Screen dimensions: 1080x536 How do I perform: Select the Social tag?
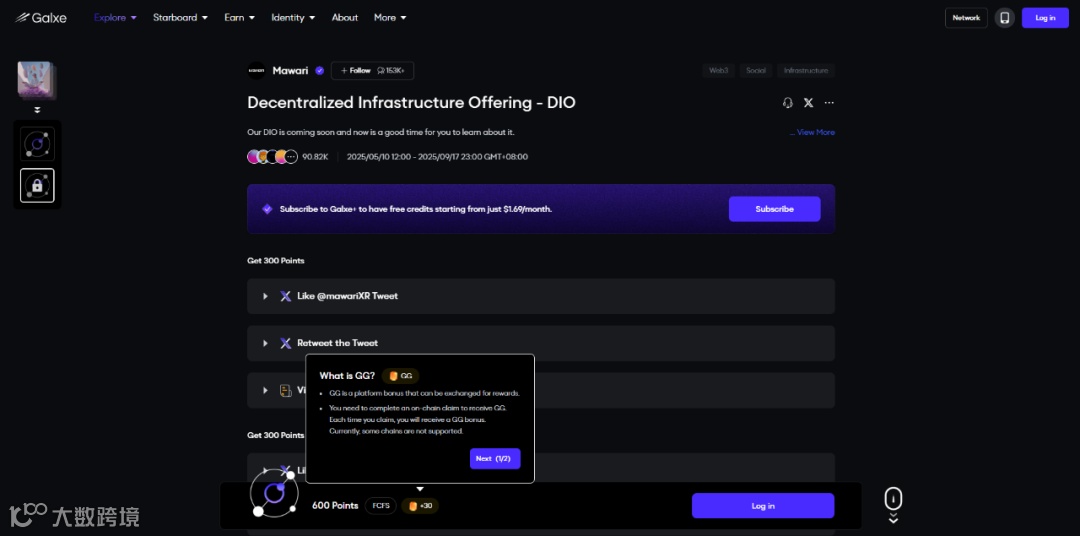756,70
